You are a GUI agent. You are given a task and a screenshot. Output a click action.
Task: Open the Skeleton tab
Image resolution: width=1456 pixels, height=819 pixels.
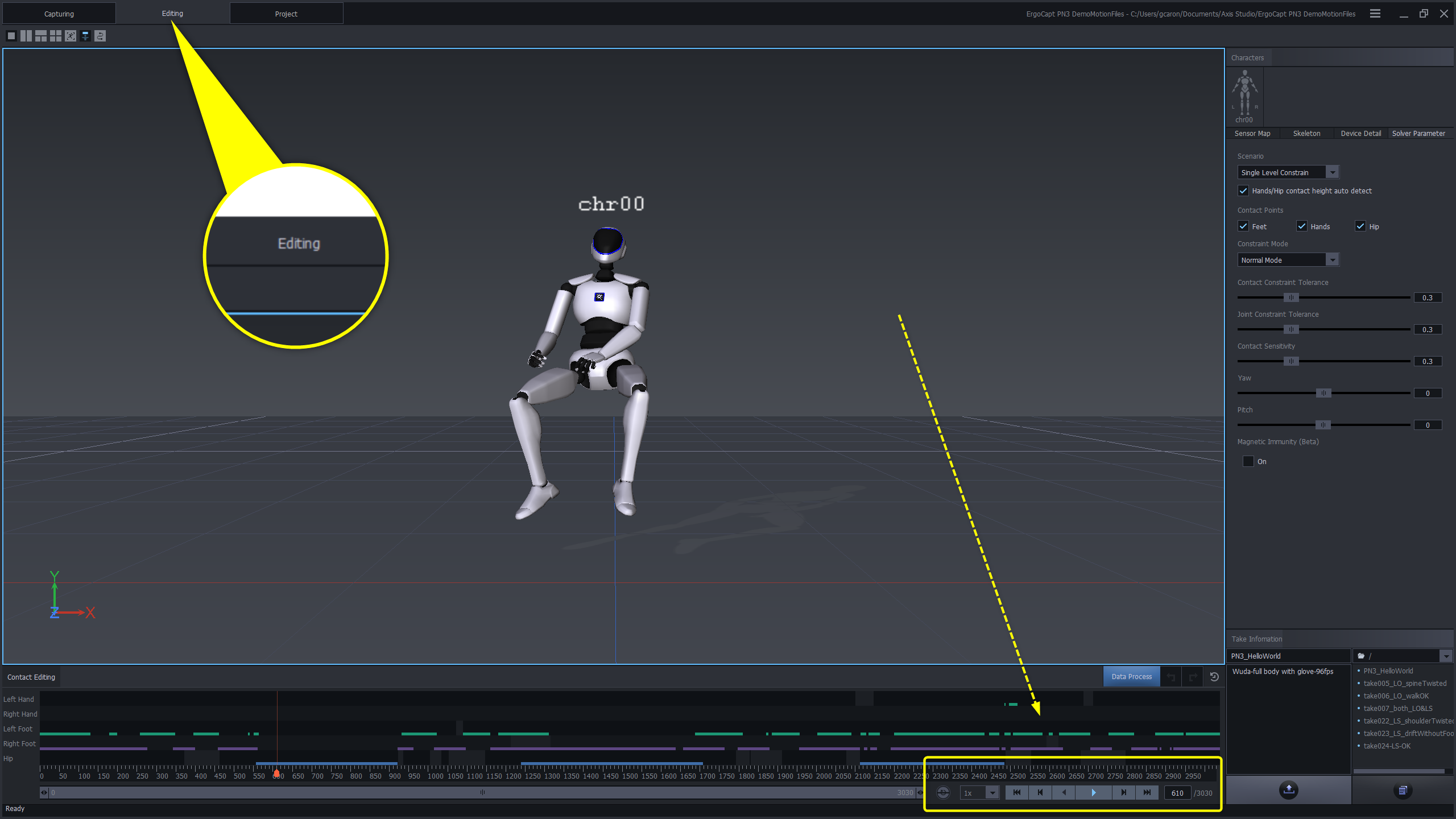pos(1306,134)
